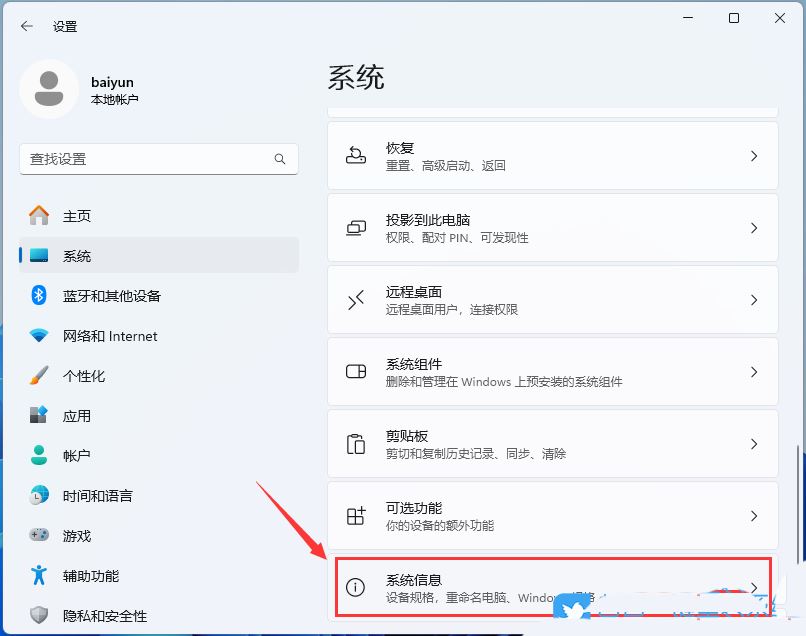Image resolution: width=806 pixels, height=636 pixels.
Task: Click the 恢复 recovery icon
Action: point(355,155)
